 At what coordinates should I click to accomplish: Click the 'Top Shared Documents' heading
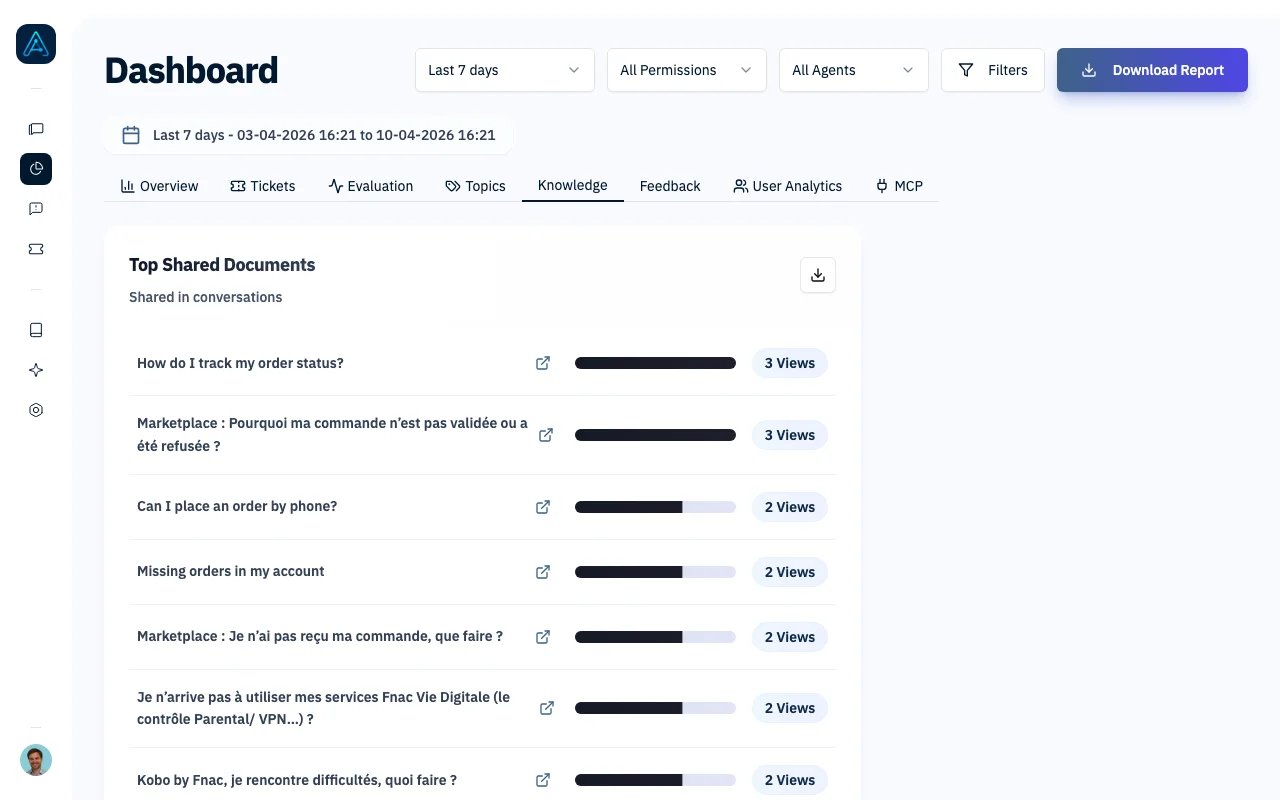point(222,265)
